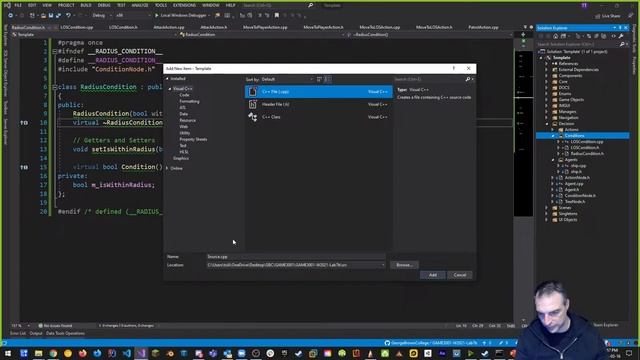Open the FILE menu
This screenshot has width=640, height=360.
coord(18,5)
